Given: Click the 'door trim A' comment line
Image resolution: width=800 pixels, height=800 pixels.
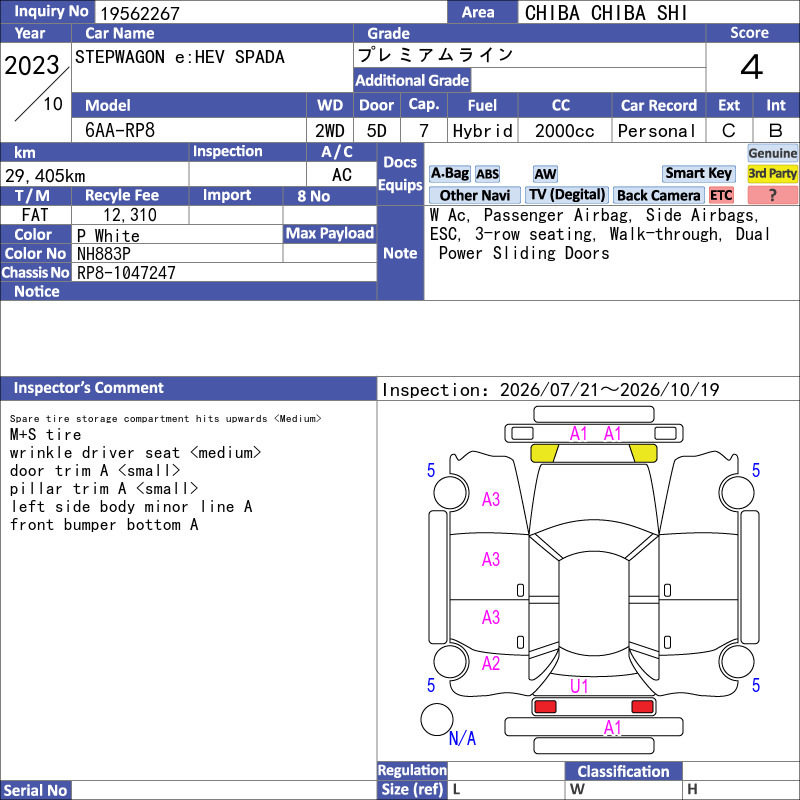Looking at the screenshot, I should tap(95, 470).
